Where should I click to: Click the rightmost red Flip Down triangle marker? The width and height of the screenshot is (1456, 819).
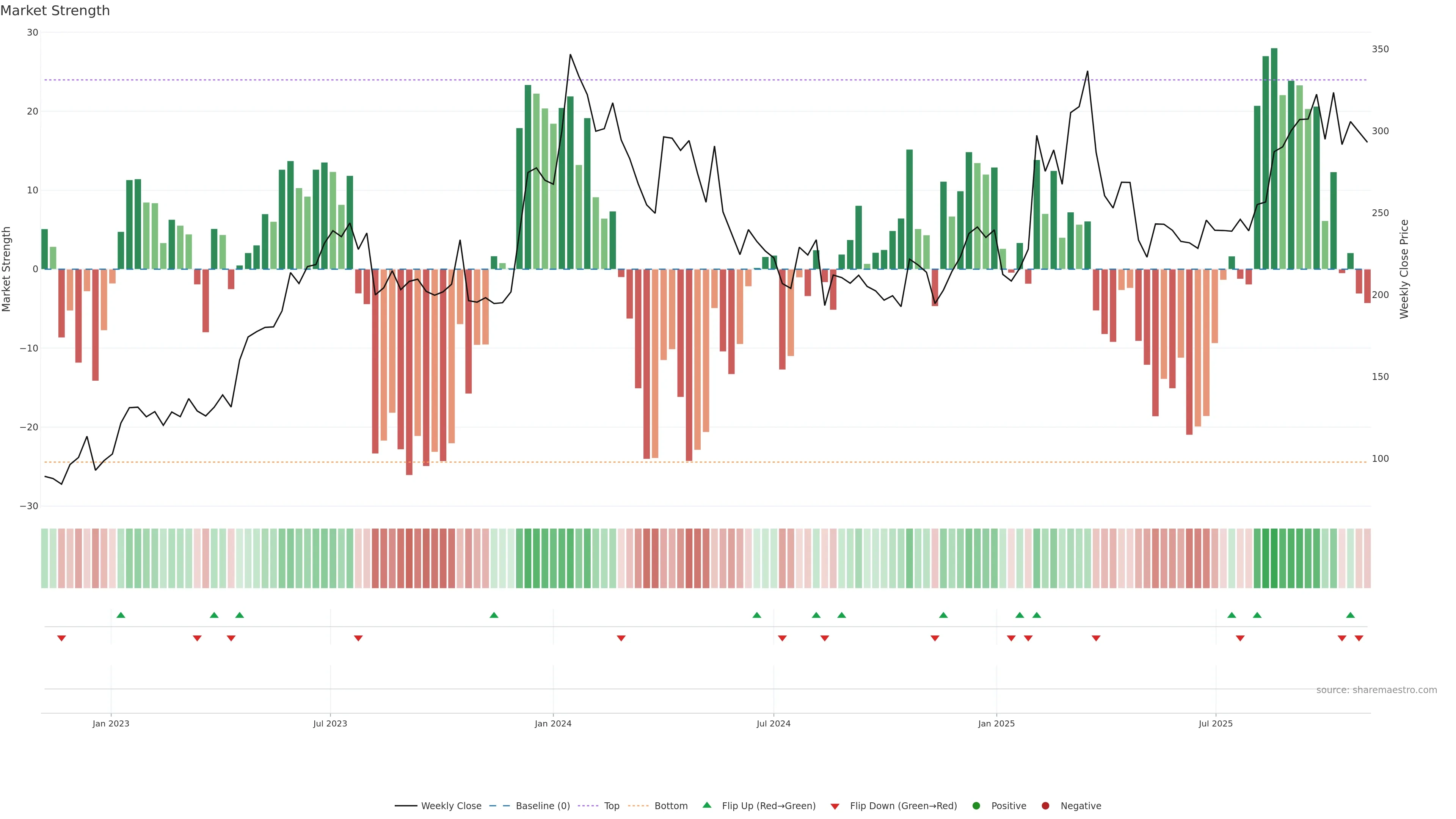pos(1359,638)
